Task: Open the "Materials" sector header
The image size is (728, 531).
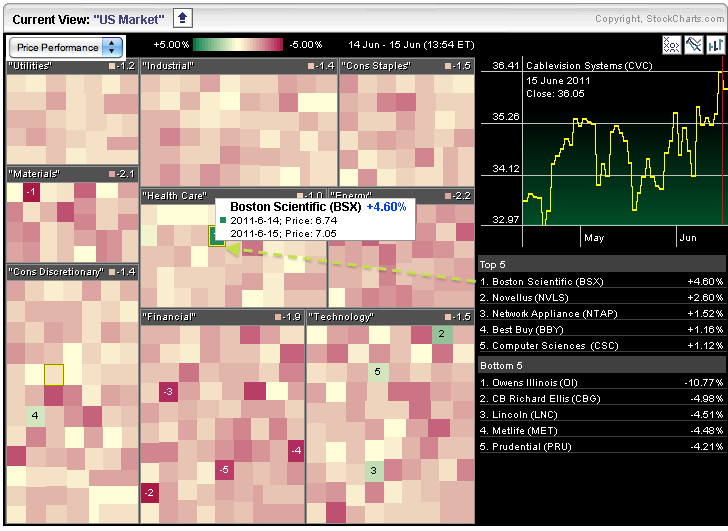Action: click(72, 174)
